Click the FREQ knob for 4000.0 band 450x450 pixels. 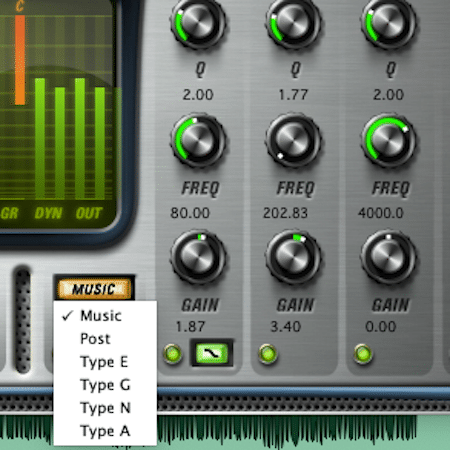[388, 140]
